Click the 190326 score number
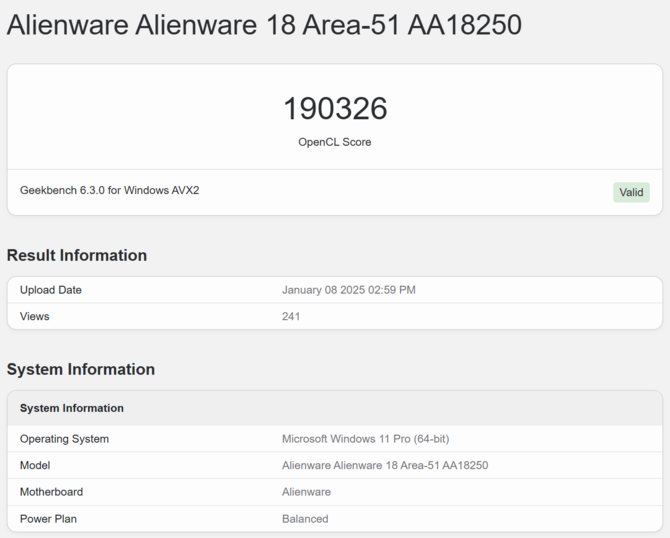Viewport: 670px width, 538px height. click(x=335, y=108)
